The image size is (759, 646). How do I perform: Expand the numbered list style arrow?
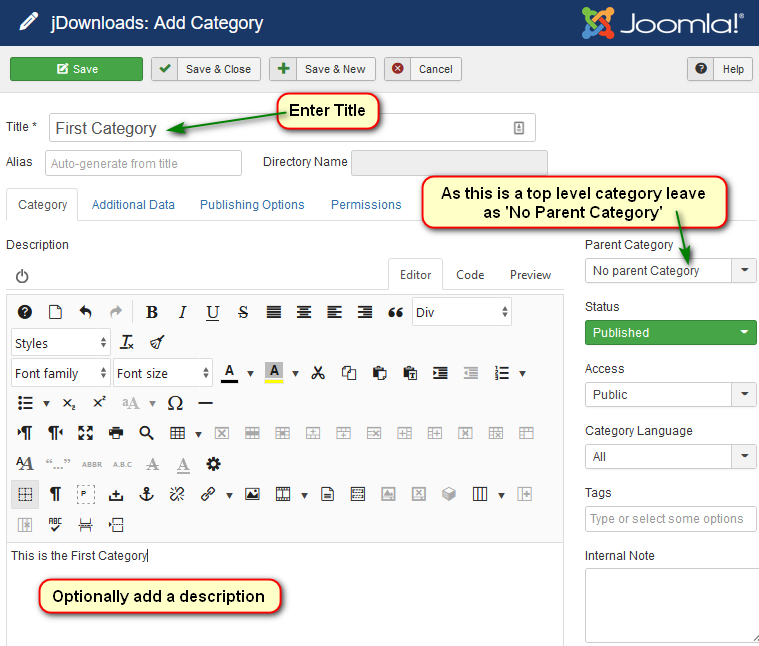522,374
